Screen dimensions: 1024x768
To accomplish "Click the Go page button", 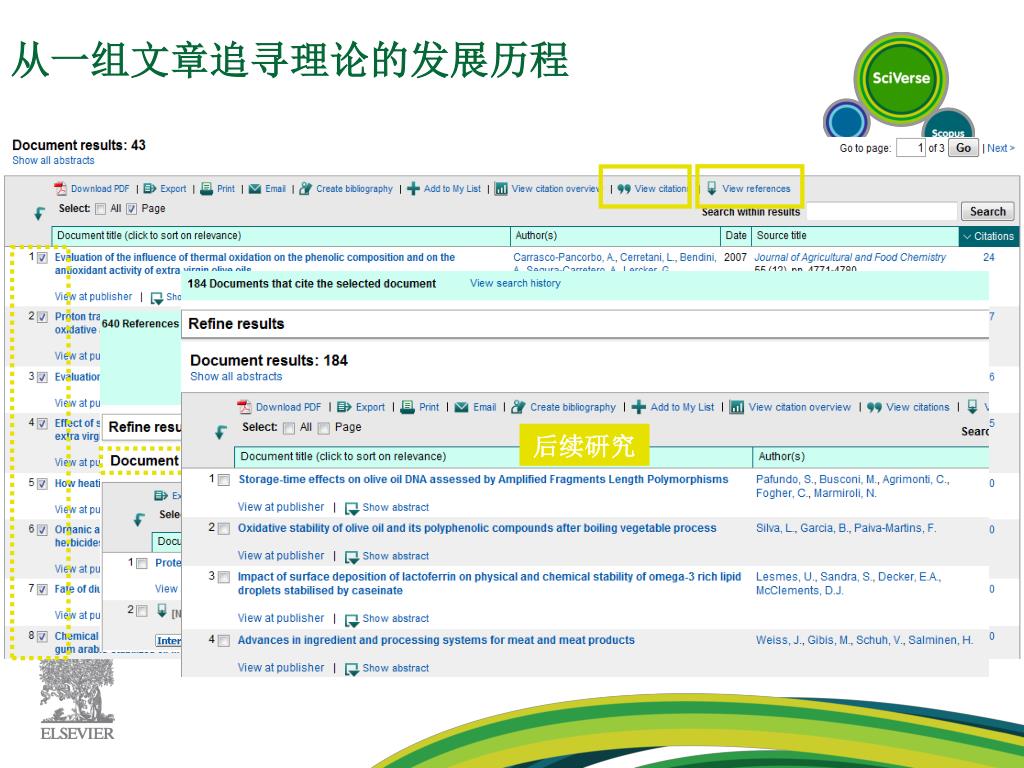I will point(963,148).
